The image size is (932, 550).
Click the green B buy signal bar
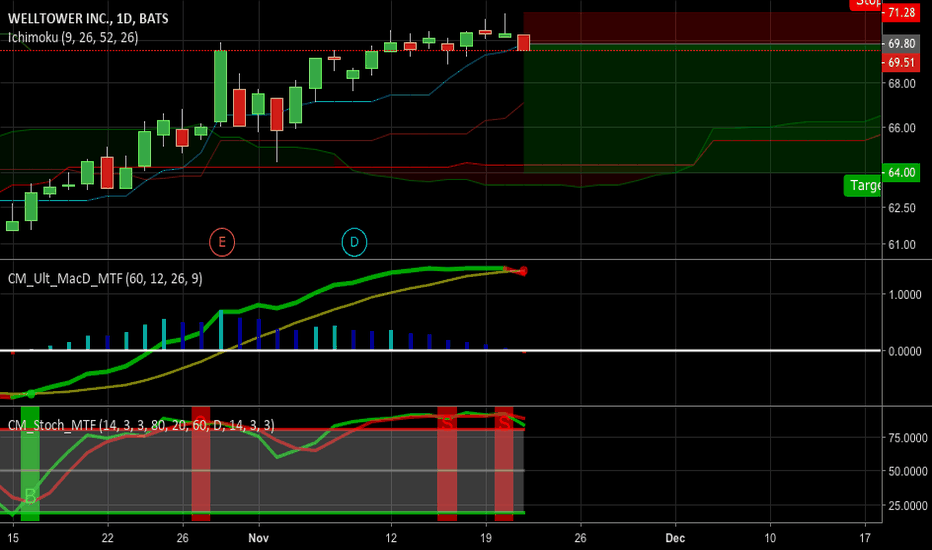coord(30,464)
